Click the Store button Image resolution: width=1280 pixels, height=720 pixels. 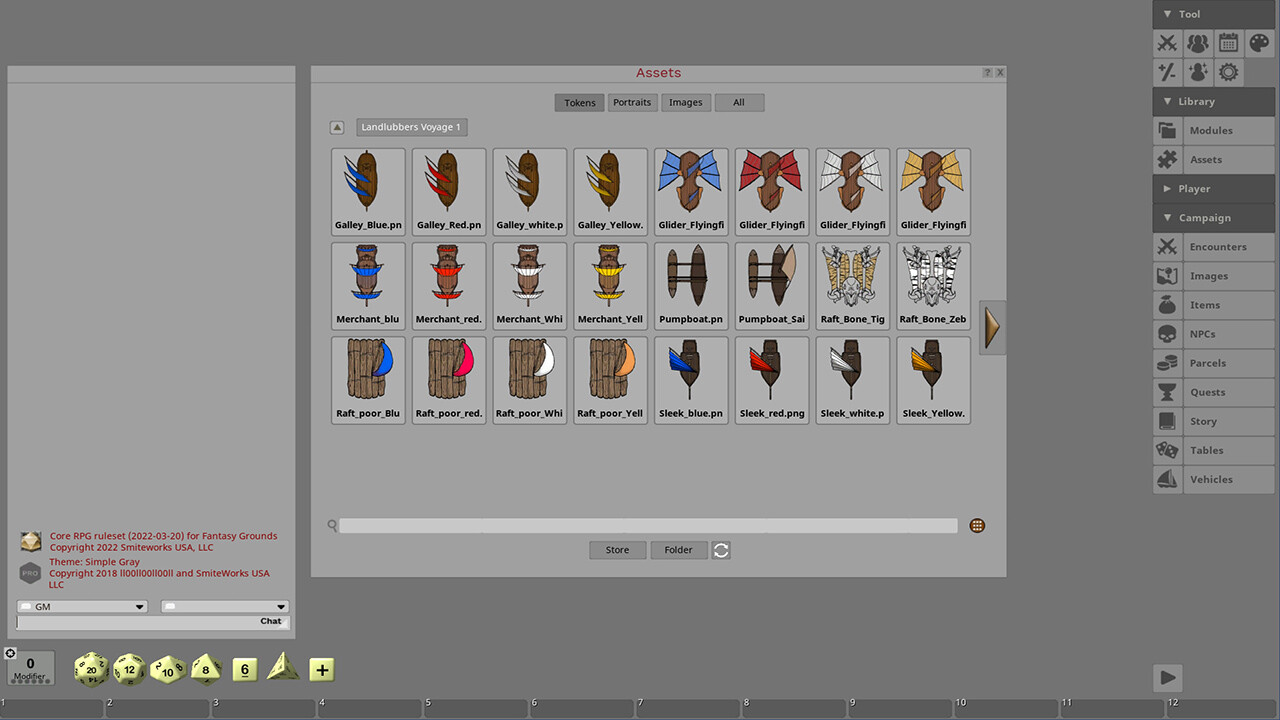click(617, 549)
